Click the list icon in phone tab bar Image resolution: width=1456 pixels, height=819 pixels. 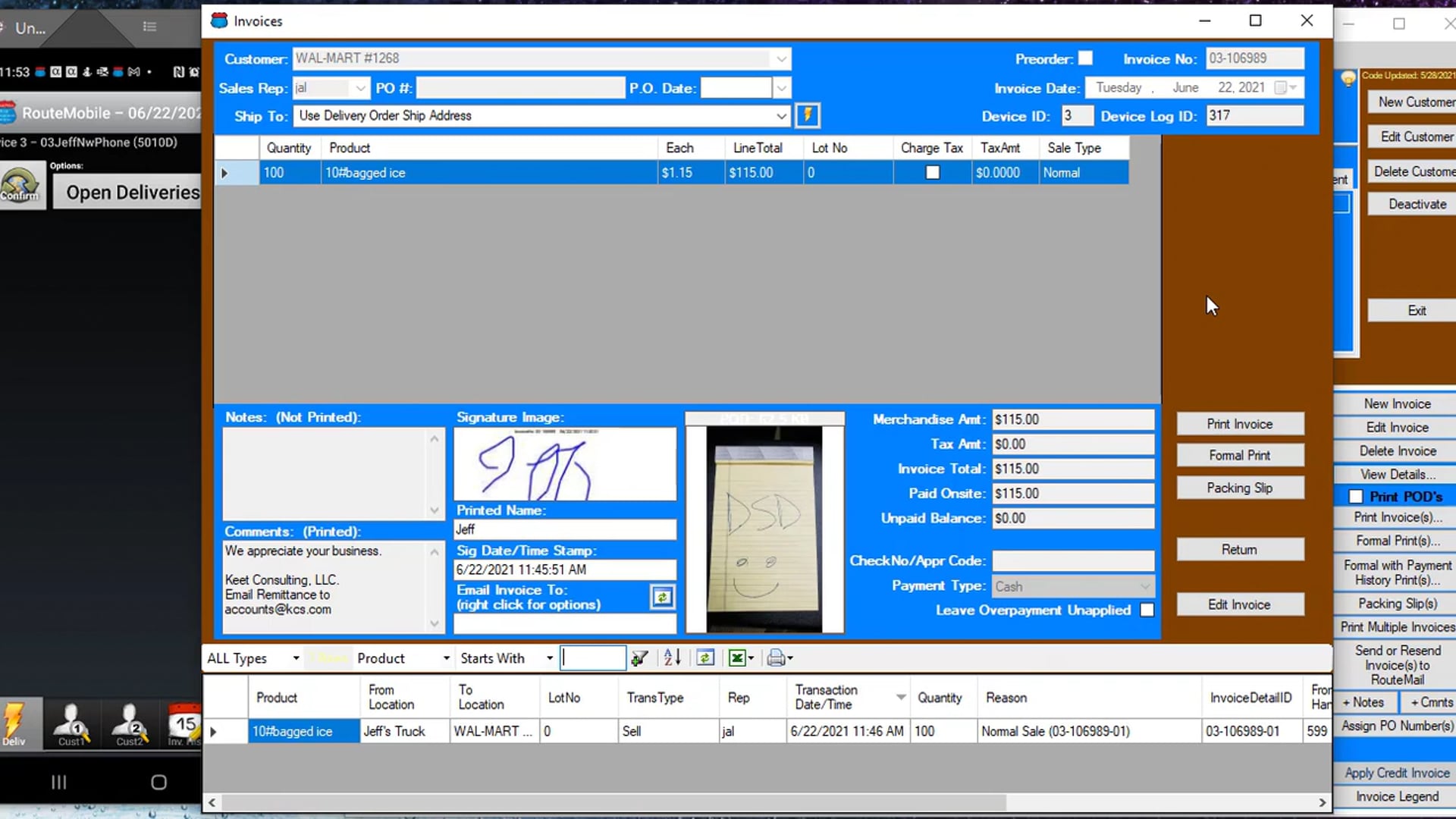pos(149,27)
